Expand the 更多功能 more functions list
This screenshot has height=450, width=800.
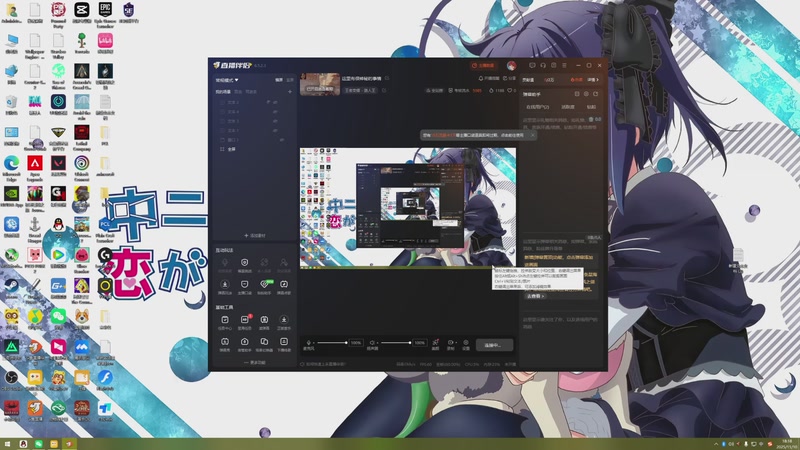pos(254,363)
